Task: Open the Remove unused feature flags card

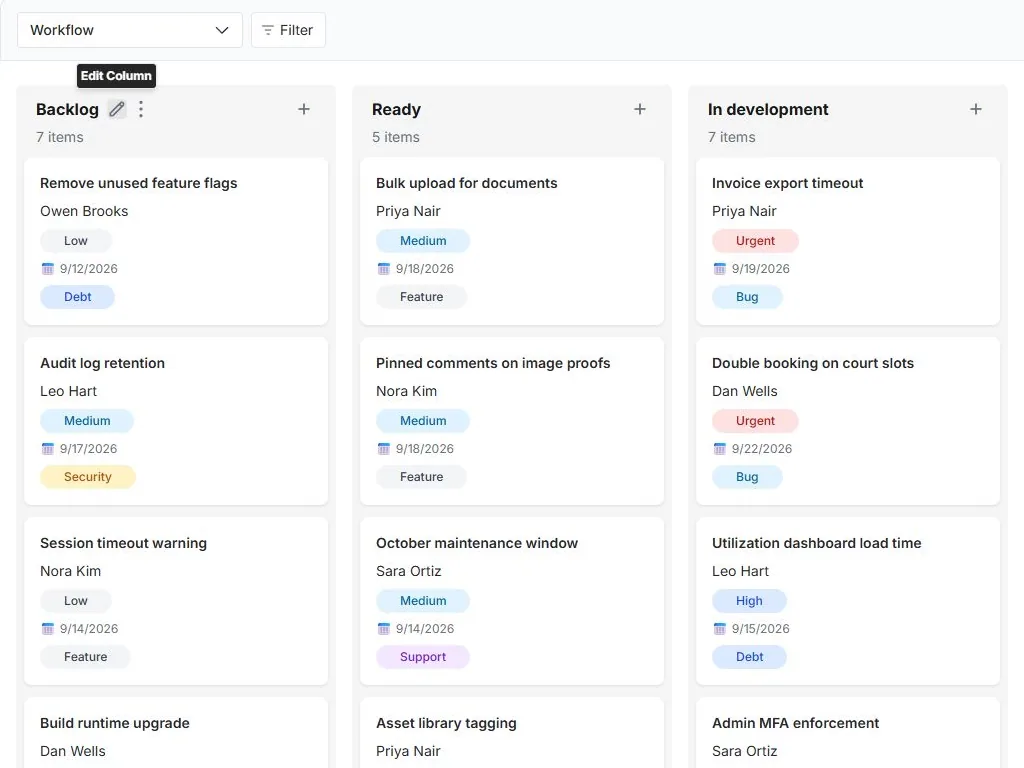Action: [x=176, y=241]
